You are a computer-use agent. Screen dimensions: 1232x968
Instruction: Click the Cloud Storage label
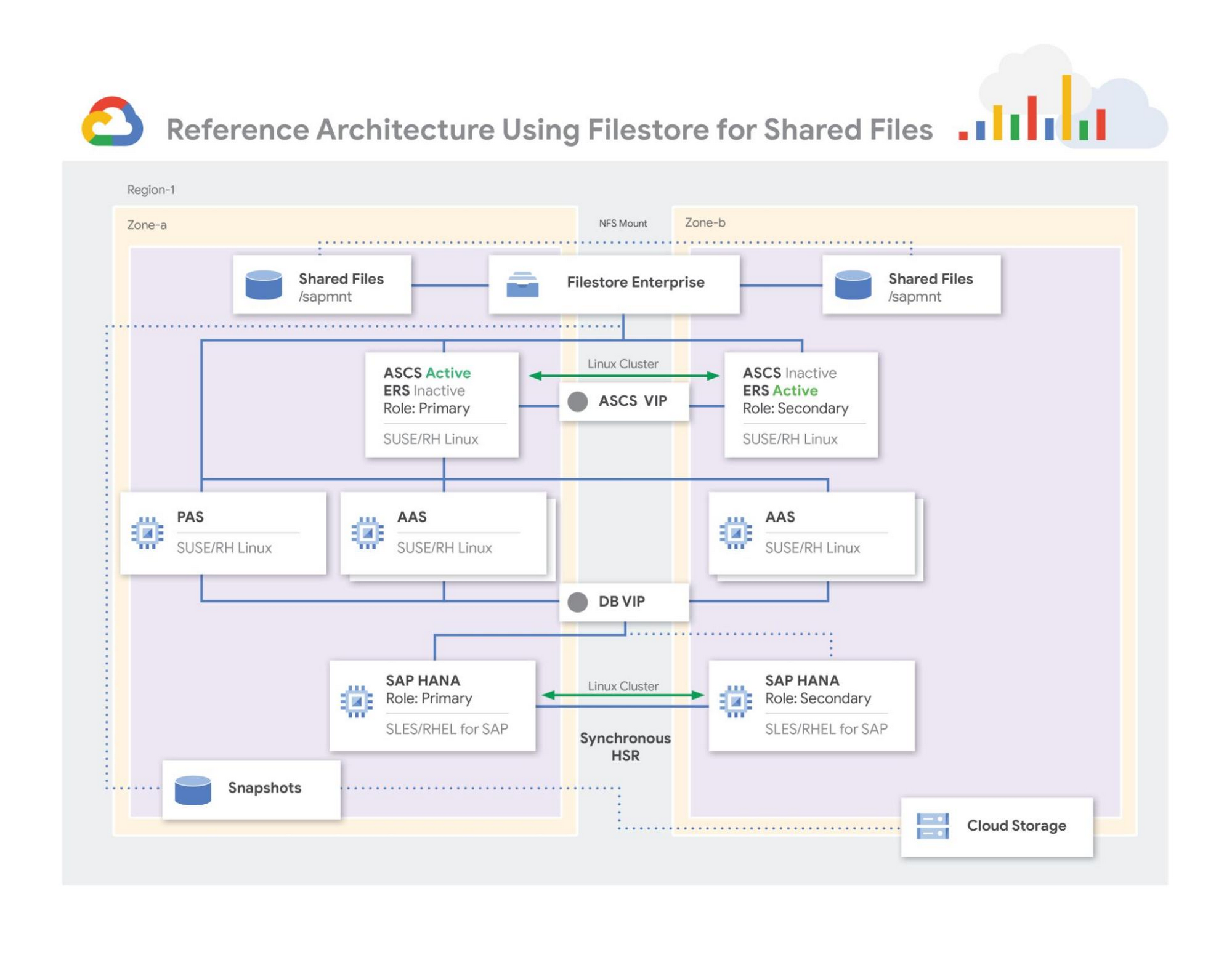click(1016, 826)
